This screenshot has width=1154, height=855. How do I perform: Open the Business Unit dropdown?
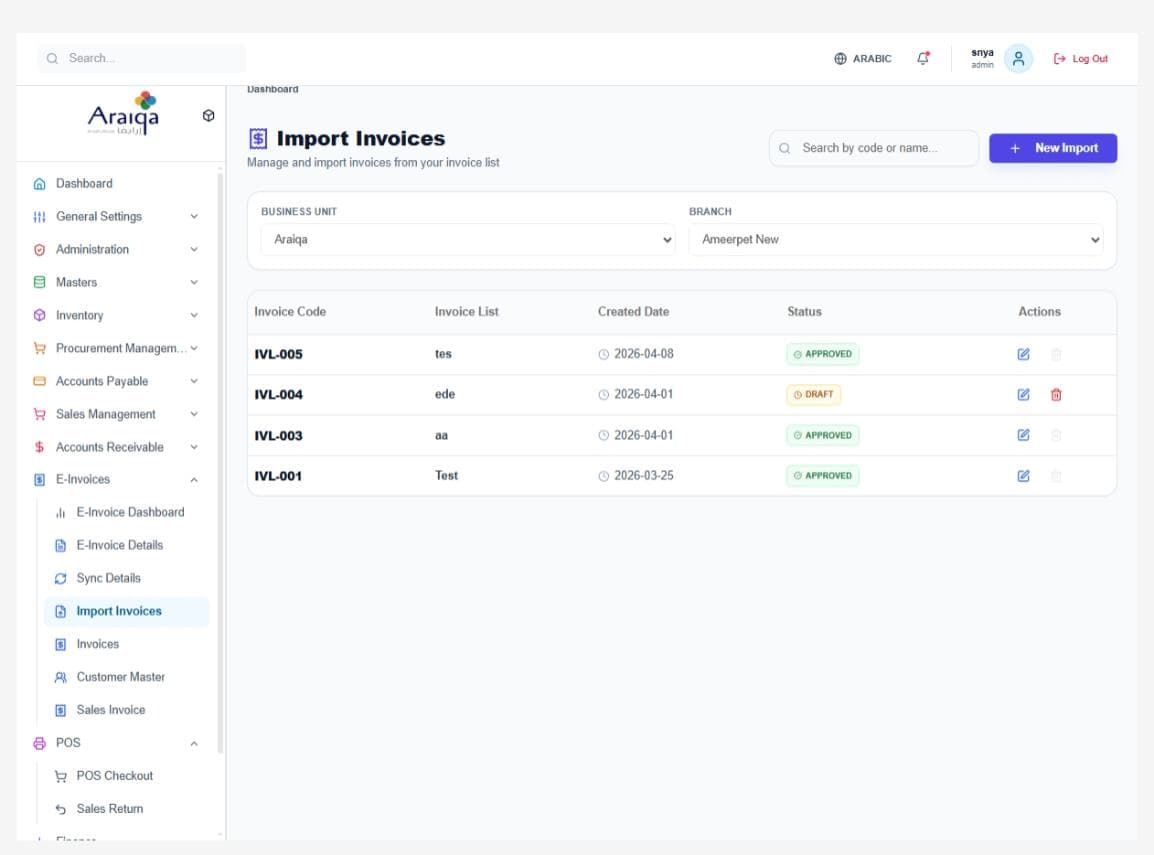pyautogui.click(x=468, y=239)
